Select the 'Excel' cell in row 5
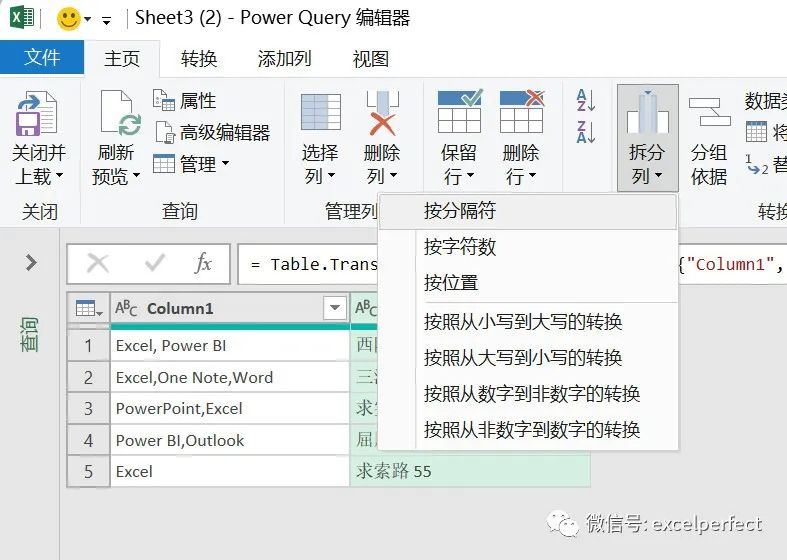Viewport: 787px width, 560px height. coord(230,472)
